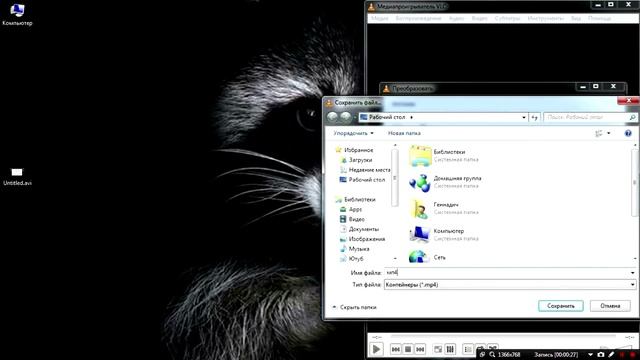The width and height of the screenshot is (640, 360).
Task: Click the recorder window select icon
Action: (482, 355)
